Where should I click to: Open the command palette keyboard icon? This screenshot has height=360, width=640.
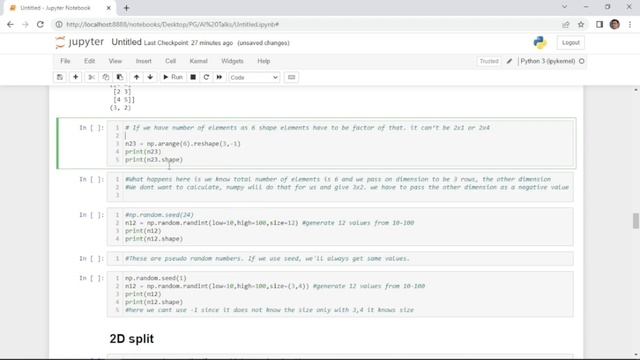291,77
